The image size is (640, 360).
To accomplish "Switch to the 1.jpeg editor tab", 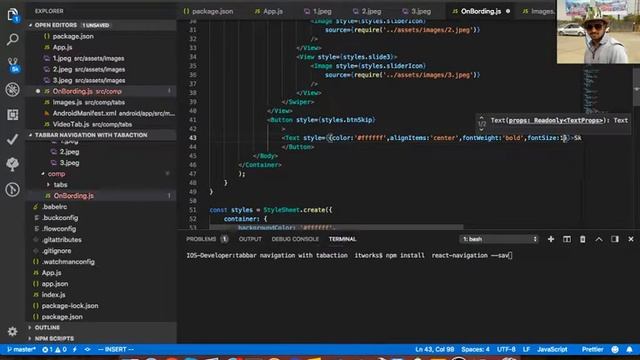I will point(318,11).
